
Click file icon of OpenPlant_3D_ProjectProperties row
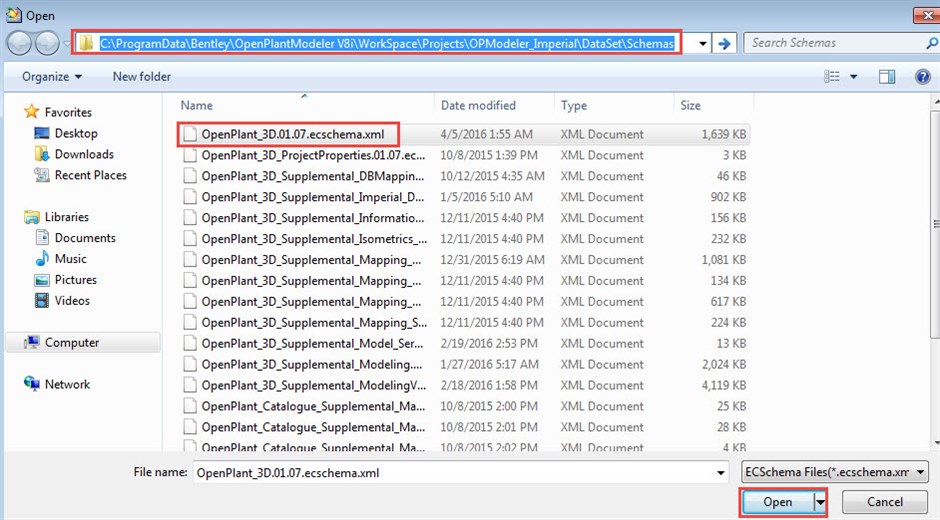190,155
